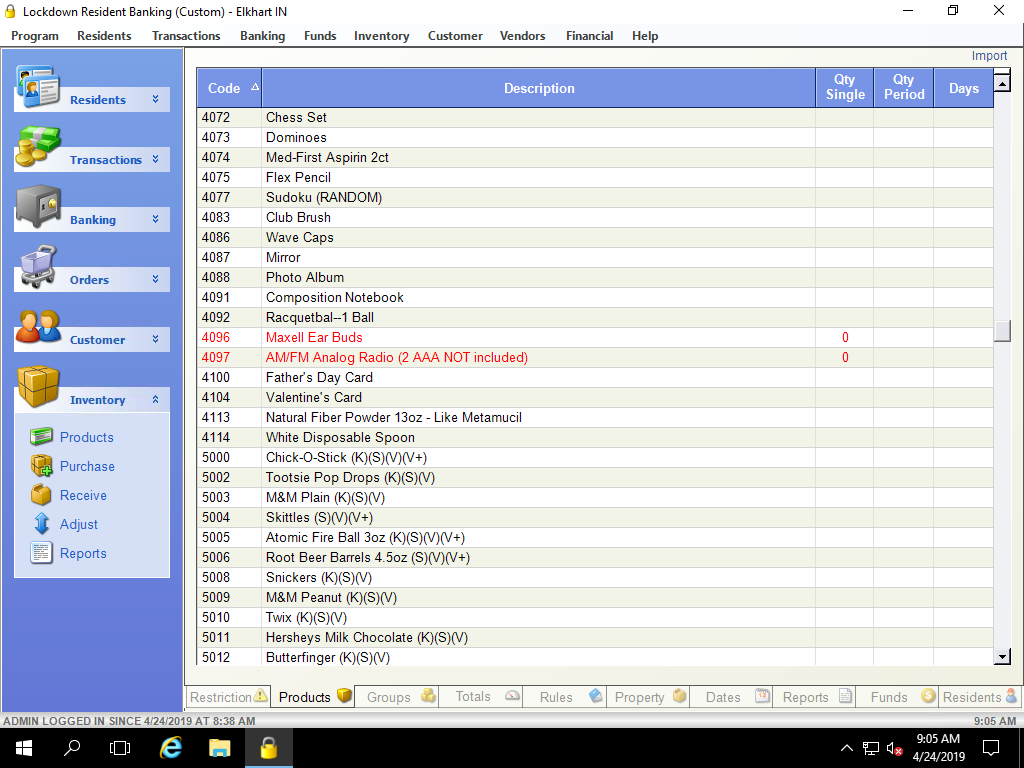
Task: Open Task View on the taskbar
Action: [x=120, y=748]
